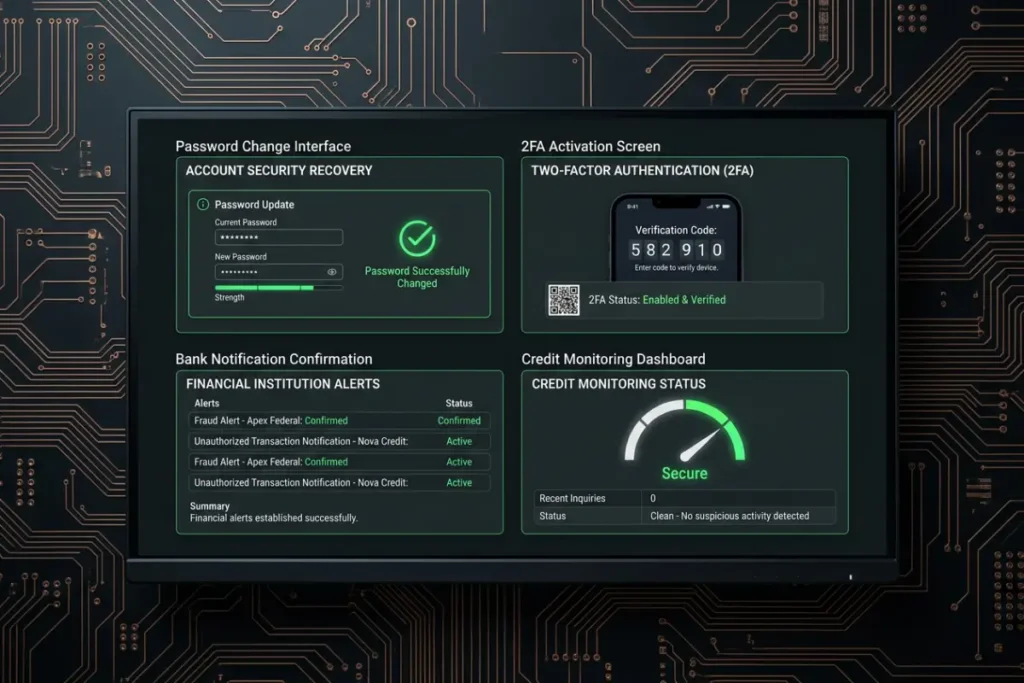Click Clean - No suspicious activity detected status
The image size is (1024, 683).
coord(729,516)
